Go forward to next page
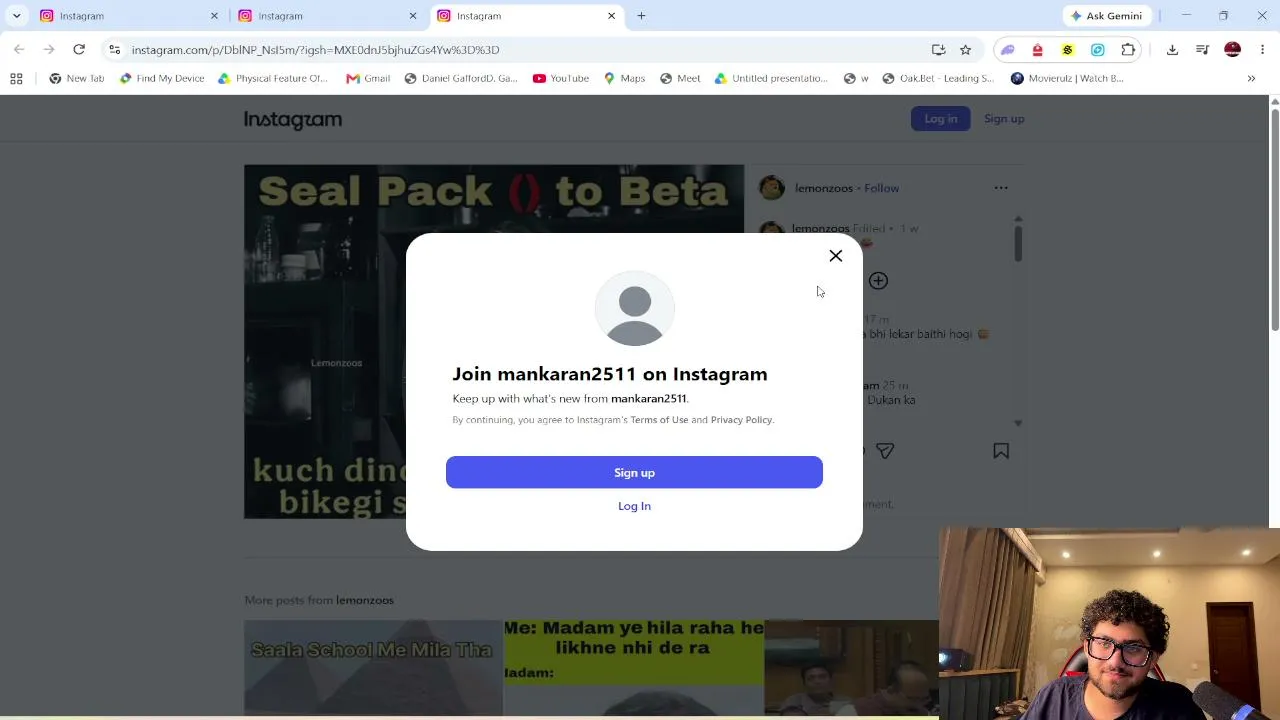 [x=48, y=50]
